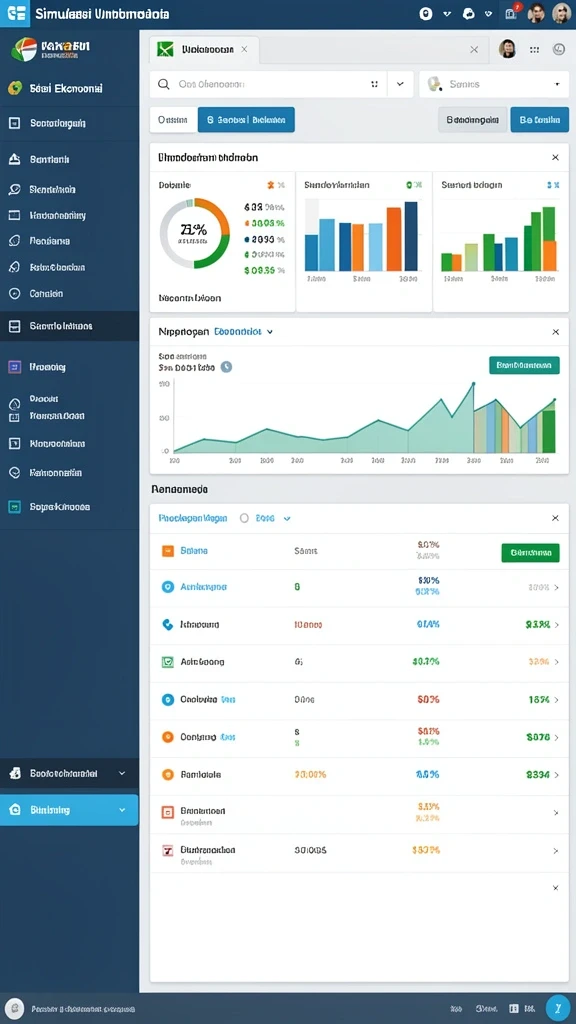
Task: Click the green button in first table row
Action: click(530, 552)
